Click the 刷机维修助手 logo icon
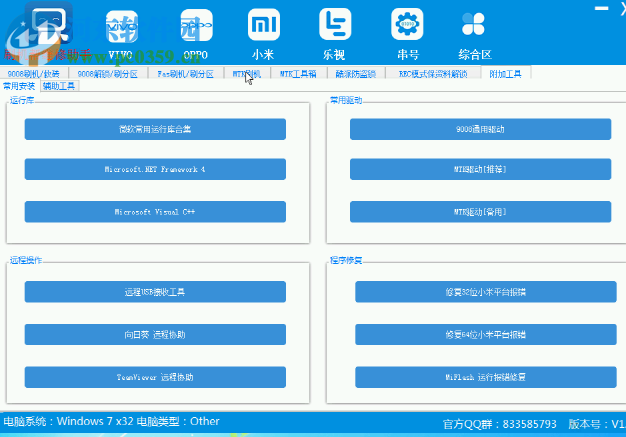The width and height of the screenshot is (626, 437). click(48, 24)
